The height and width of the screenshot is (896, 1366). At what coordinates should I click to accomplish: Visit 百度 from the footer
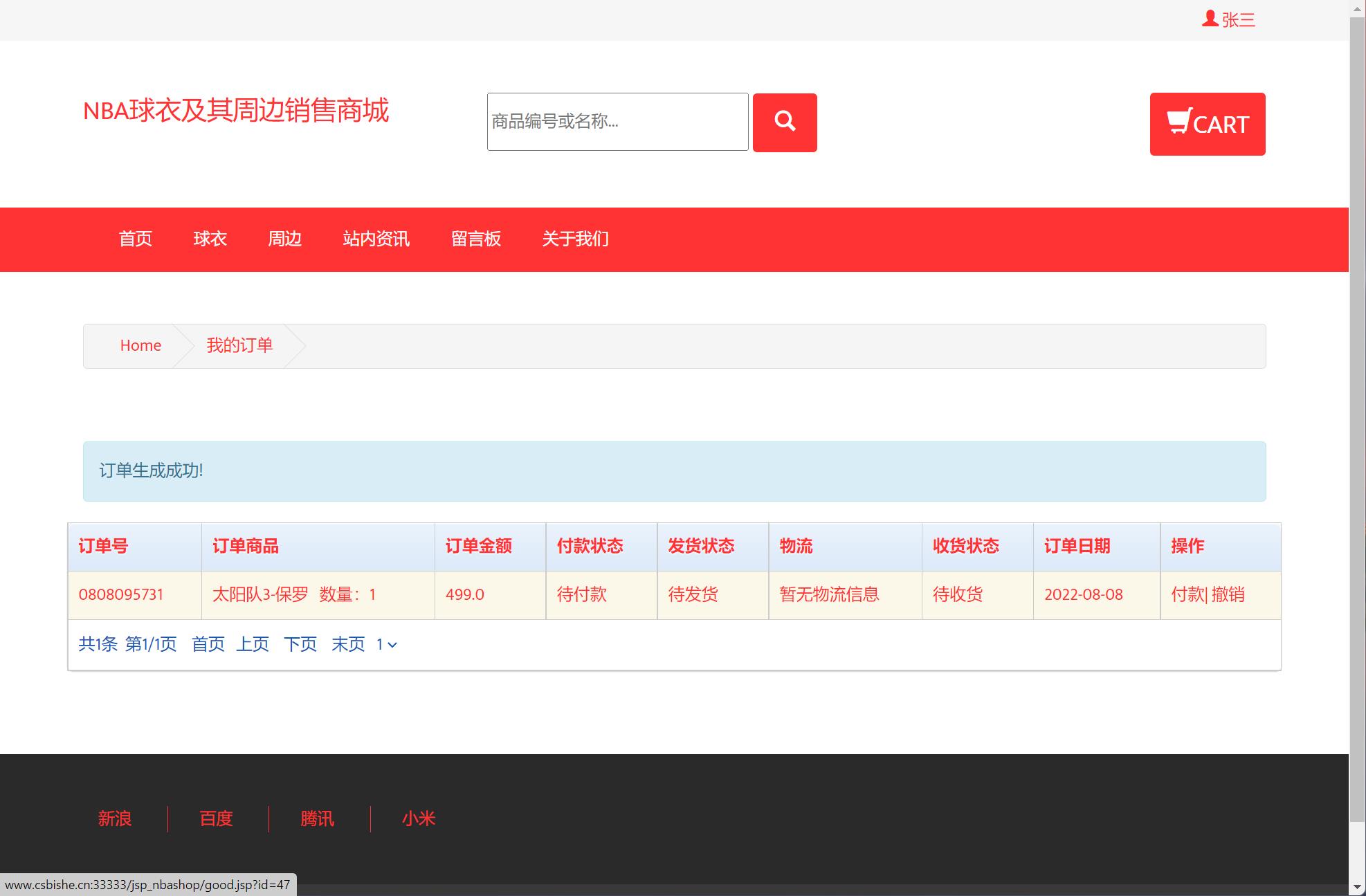[x=215, y=819]
